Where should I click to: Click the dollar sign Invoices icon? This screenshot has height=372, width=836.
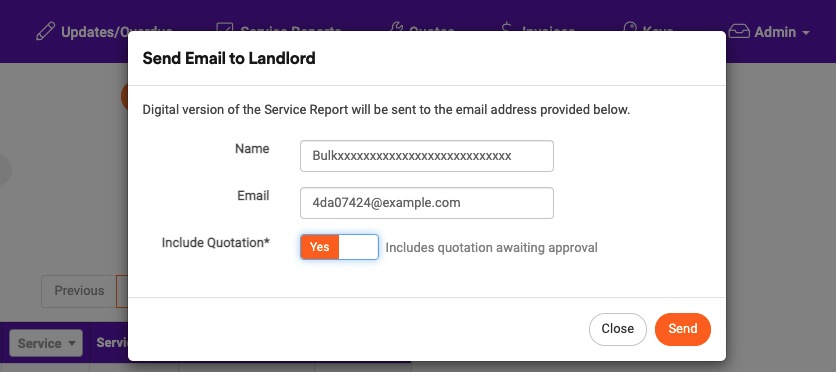point(508,27)
